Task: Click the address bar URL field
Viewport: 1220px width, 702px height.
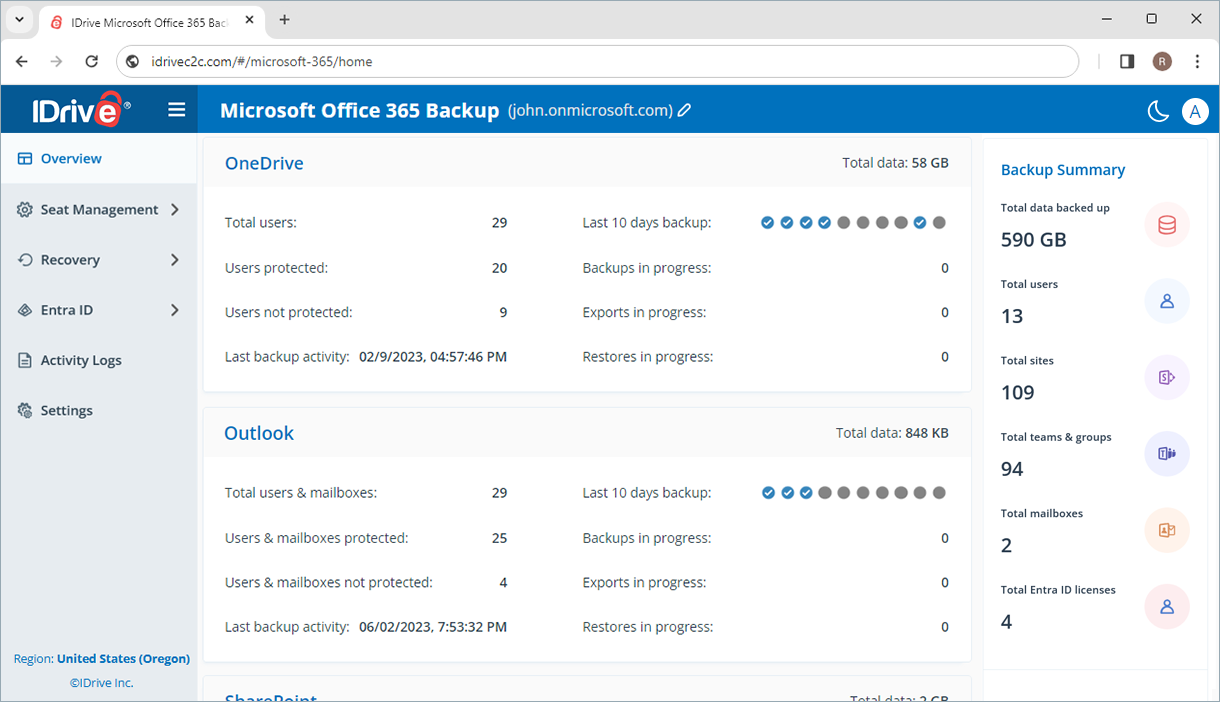Action: click(x=598, y=61)
